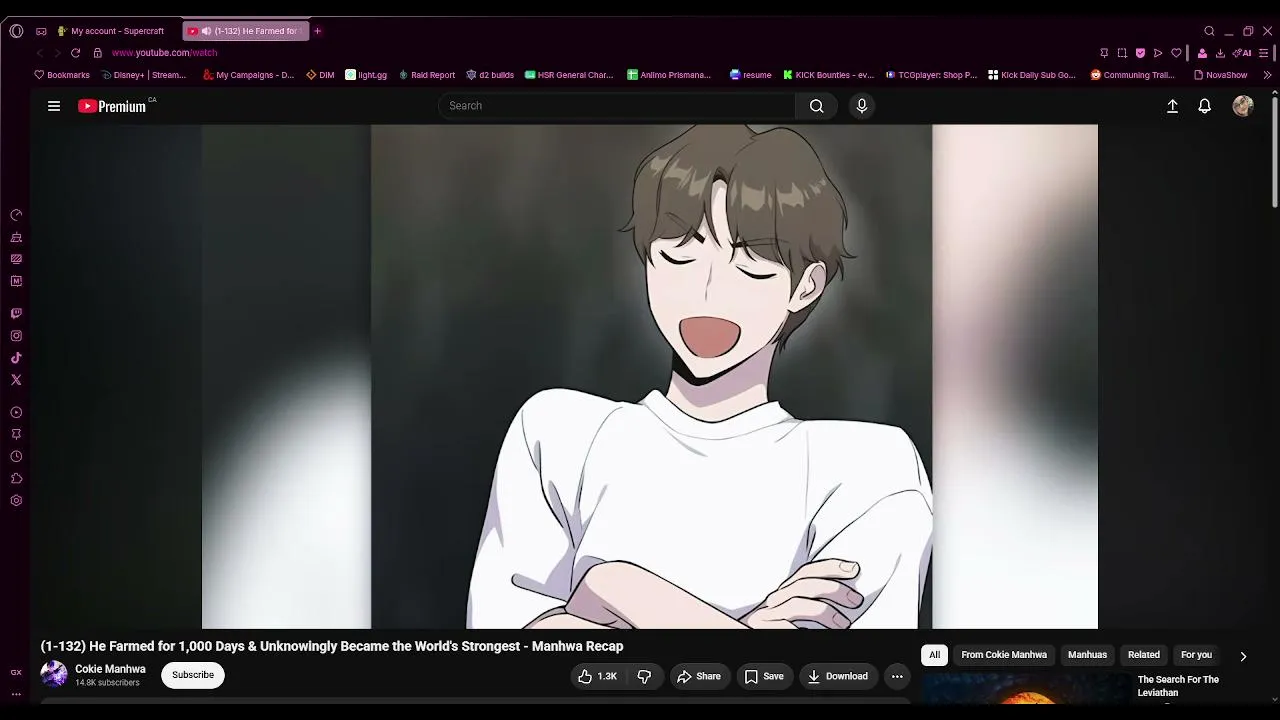Open the Bookmarks folder menu
1280x720 pixels.
point(62,75)
